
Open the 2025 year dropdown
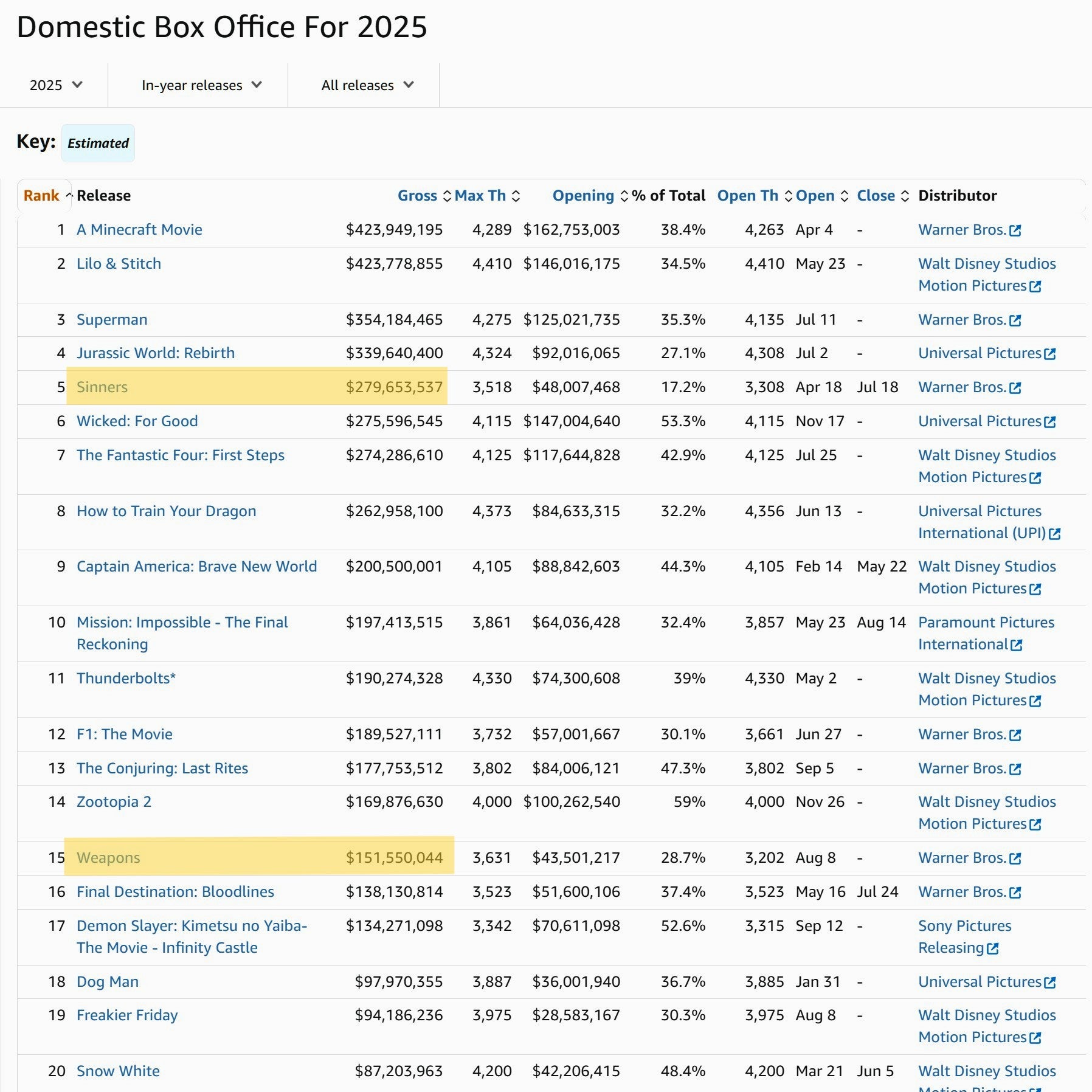(55, 85)
